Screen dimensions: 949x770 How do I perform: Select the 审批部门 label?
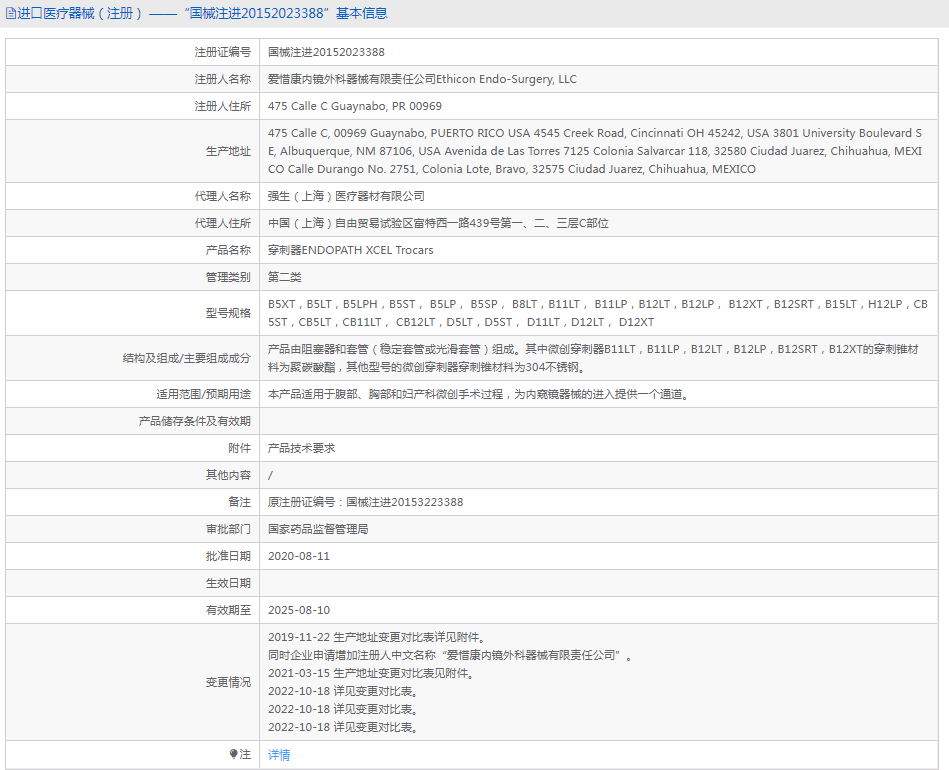228,530
